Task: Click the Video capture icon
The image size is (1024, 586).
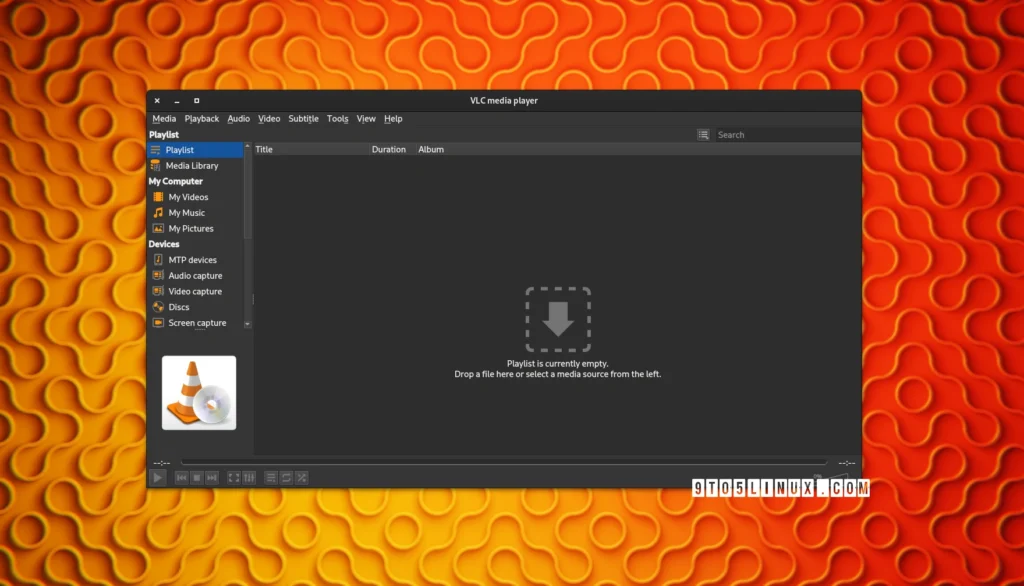Action: tap(158, 291)
